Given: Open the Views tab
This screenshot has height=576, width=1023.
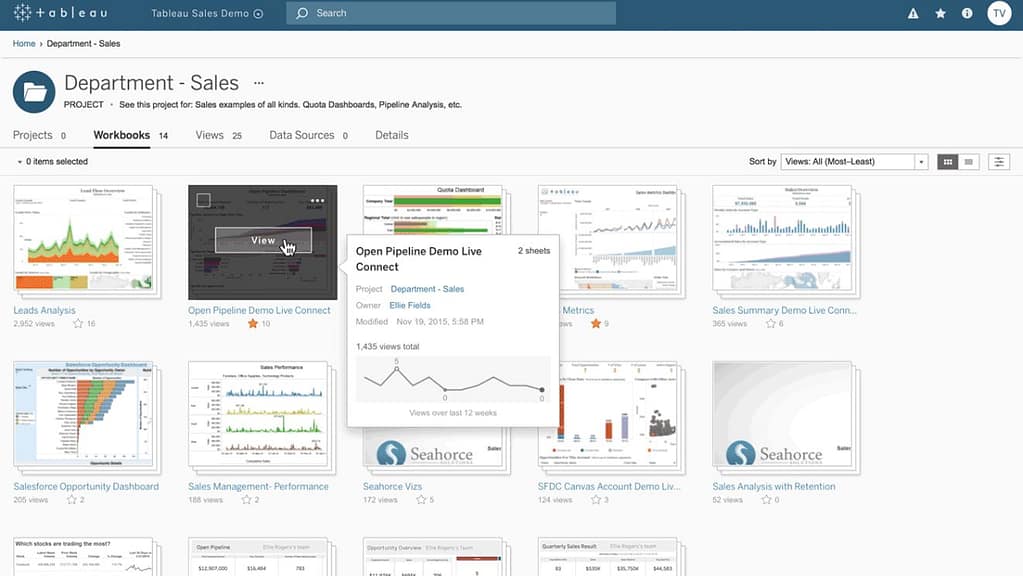Looking at the screenshot, I should click(209, 134).
